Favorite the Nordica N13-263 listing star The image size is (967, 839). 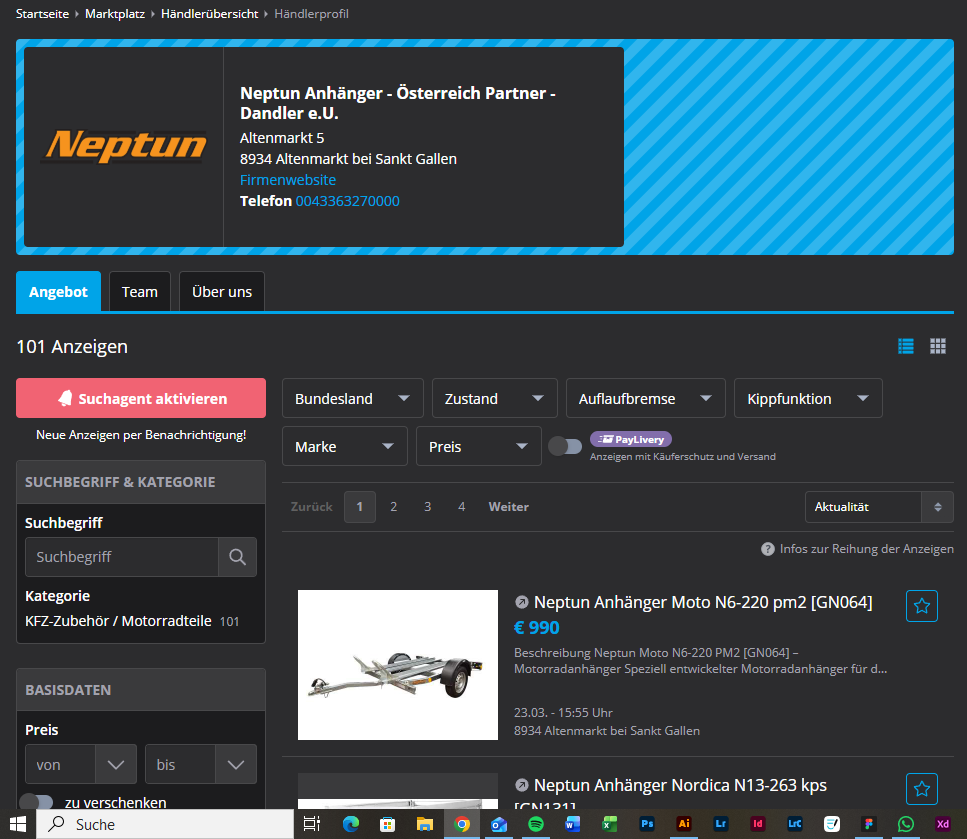click(922, 789)
